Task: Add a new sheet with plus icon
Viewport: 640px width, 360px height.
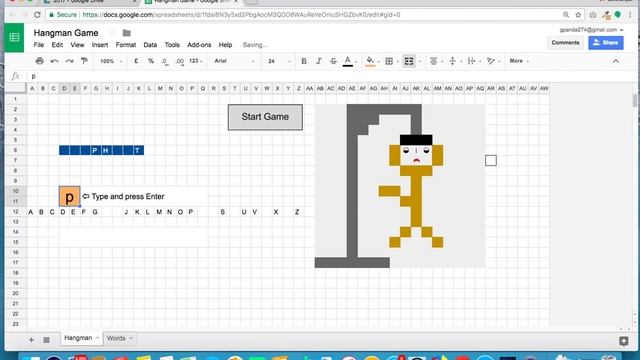Action: click(31, 340)
